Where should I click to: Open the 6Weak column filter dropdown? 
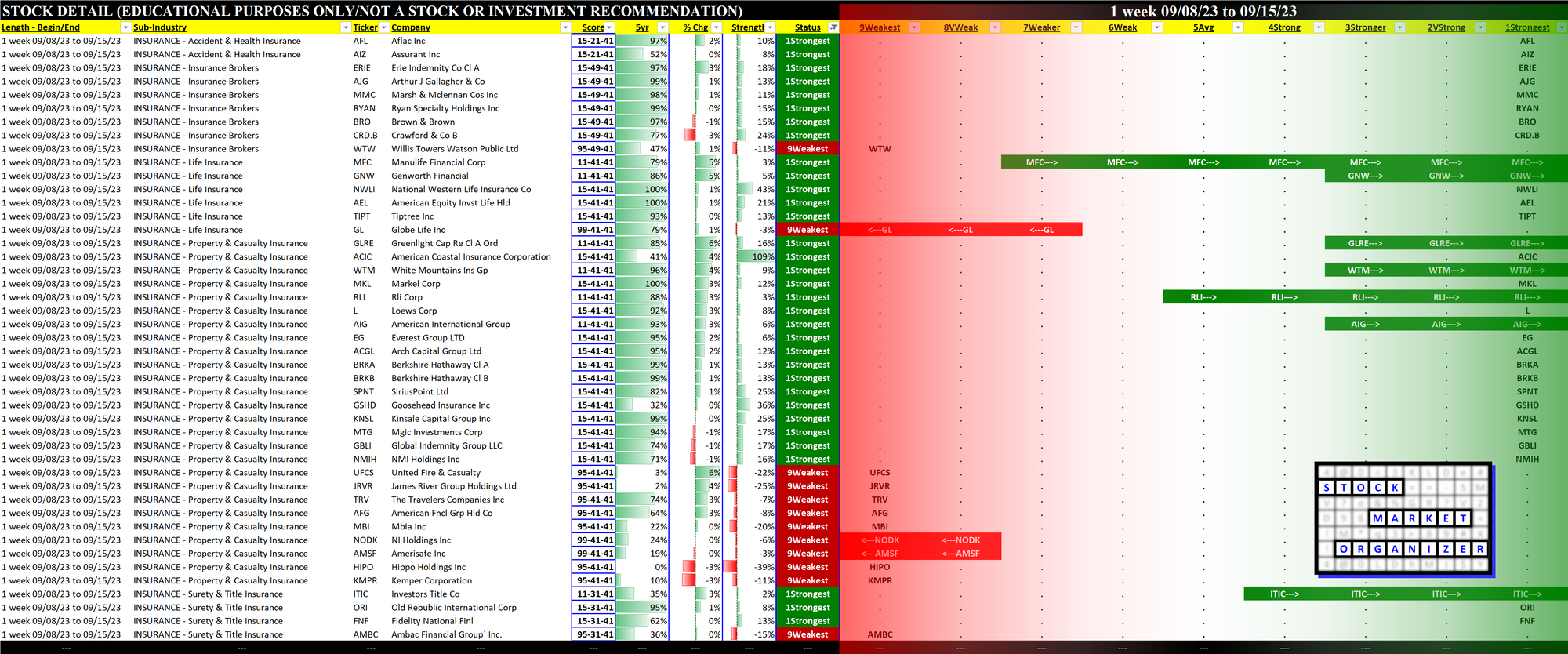pos(1157,27)
